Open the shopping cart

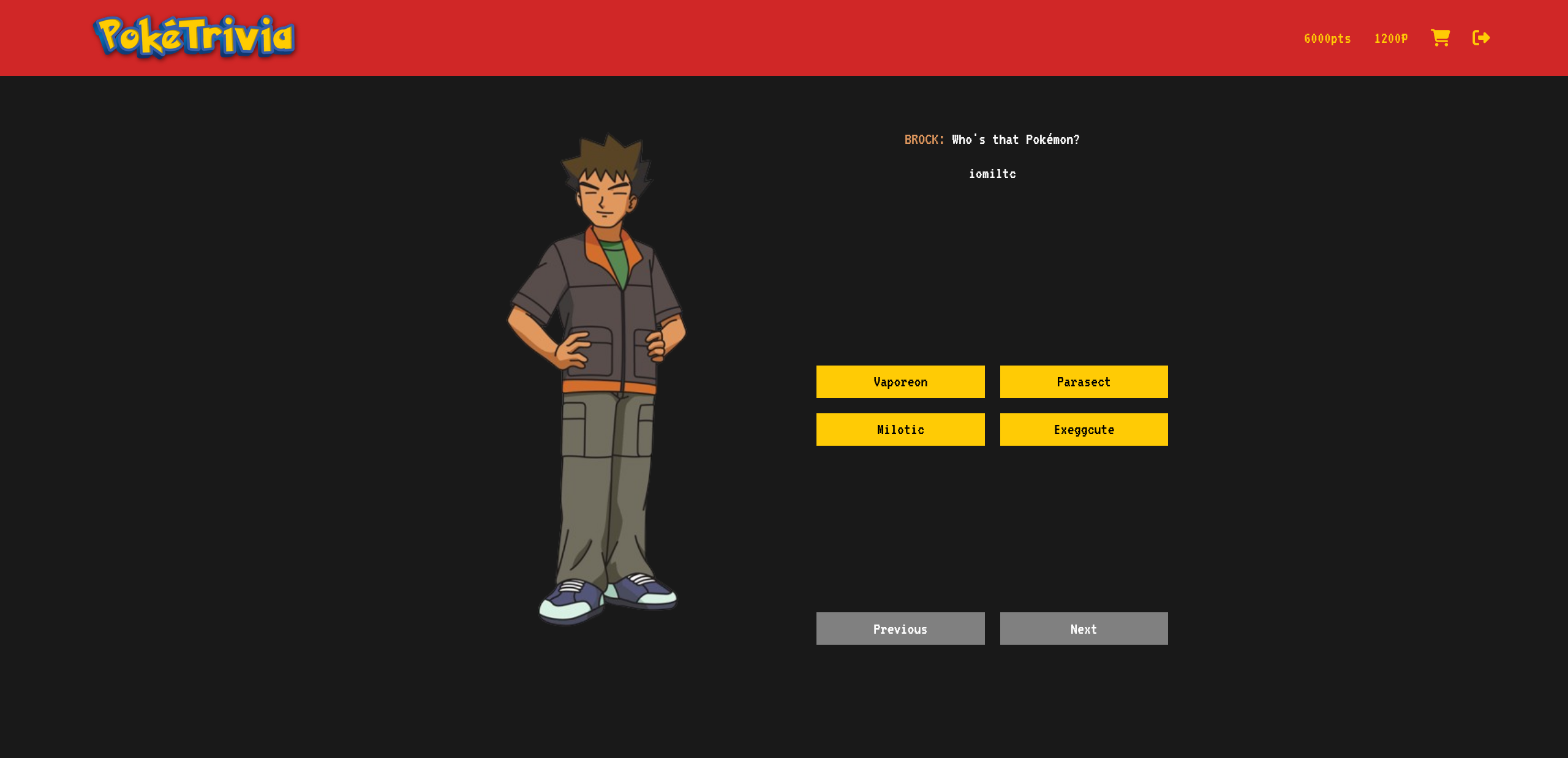tap(1439, 38)
